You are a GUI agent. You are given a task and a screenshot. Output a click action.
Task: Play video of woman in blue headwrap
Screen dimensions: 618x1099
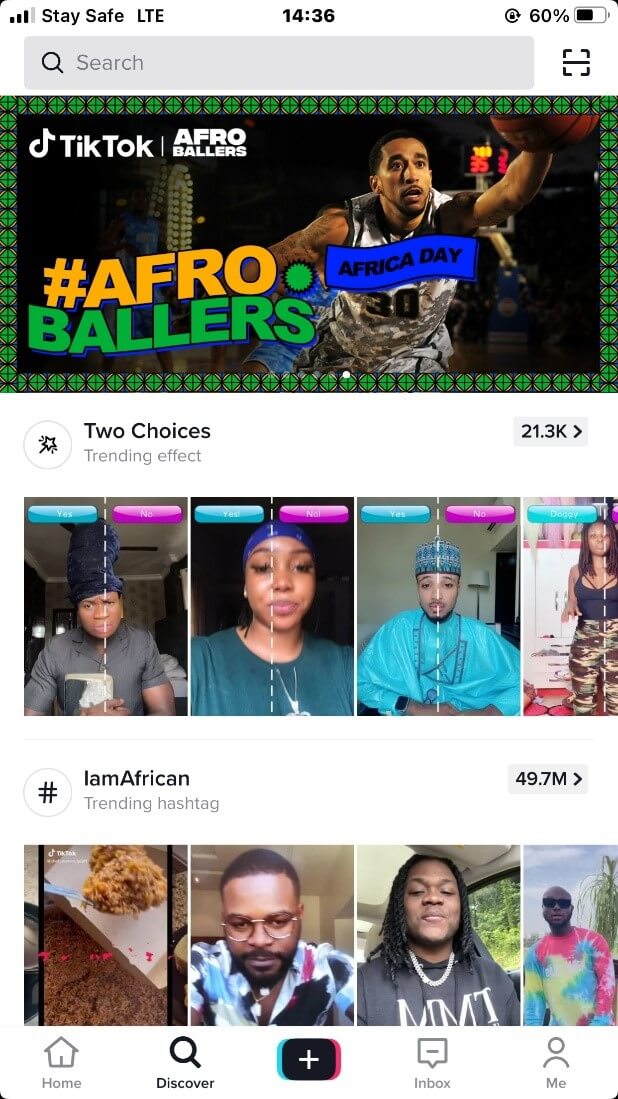coord(272,606)
